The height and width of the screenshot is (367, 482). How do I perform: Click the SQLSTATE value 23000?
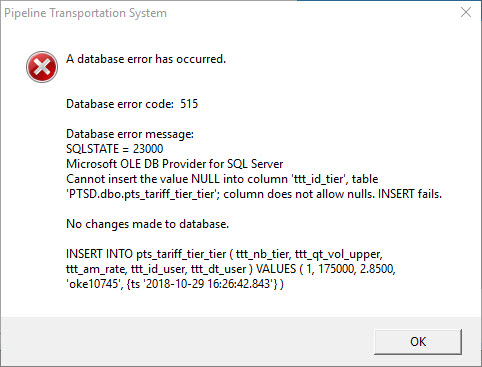(x=148, y=149)
